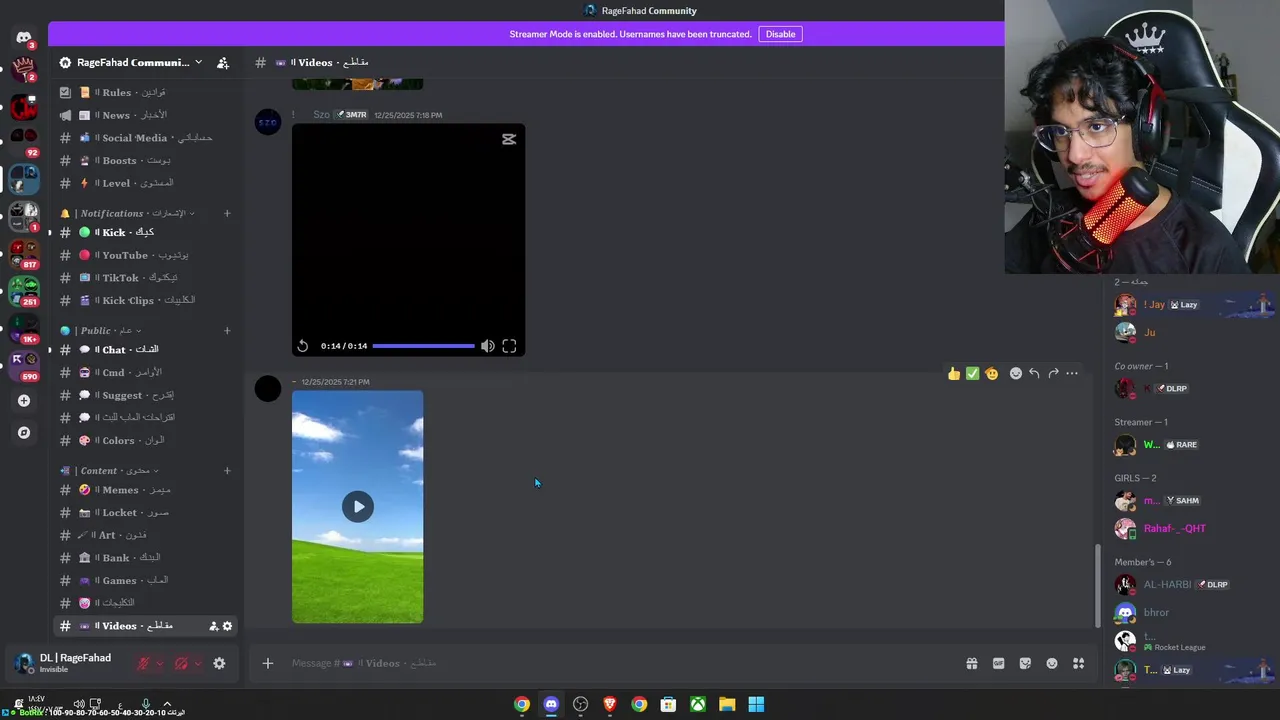The image size is (1280, 720).
Task: React with green check mark emoji
Action: coord(972,373)
